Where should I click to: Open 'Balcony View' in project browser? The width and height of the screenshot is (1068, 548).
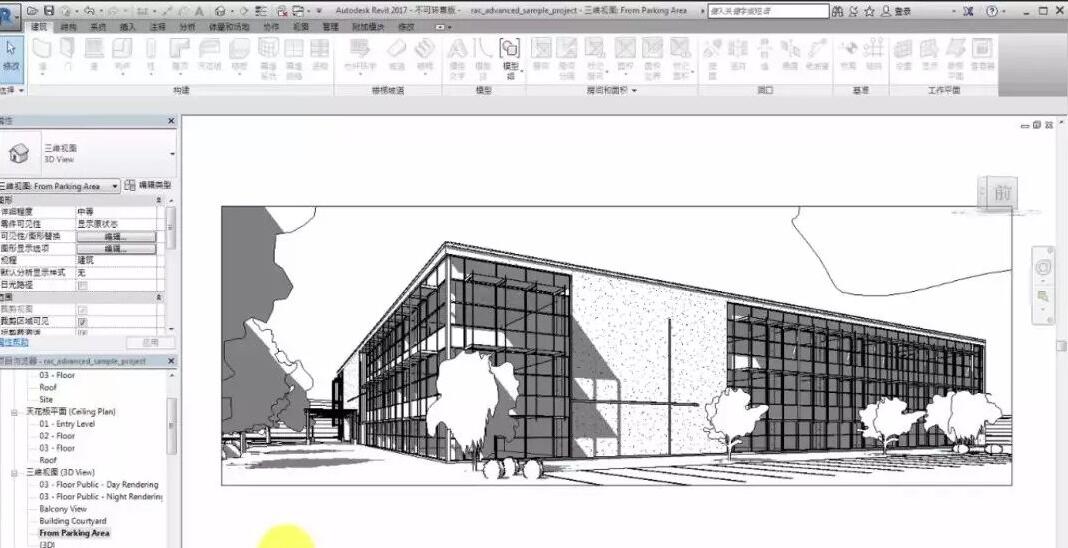click(x=63, y=509)
